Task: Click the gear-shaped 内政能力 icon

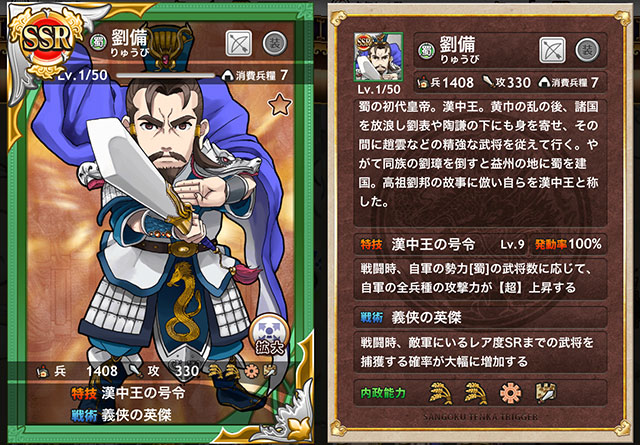Action: tap(511, 394)
